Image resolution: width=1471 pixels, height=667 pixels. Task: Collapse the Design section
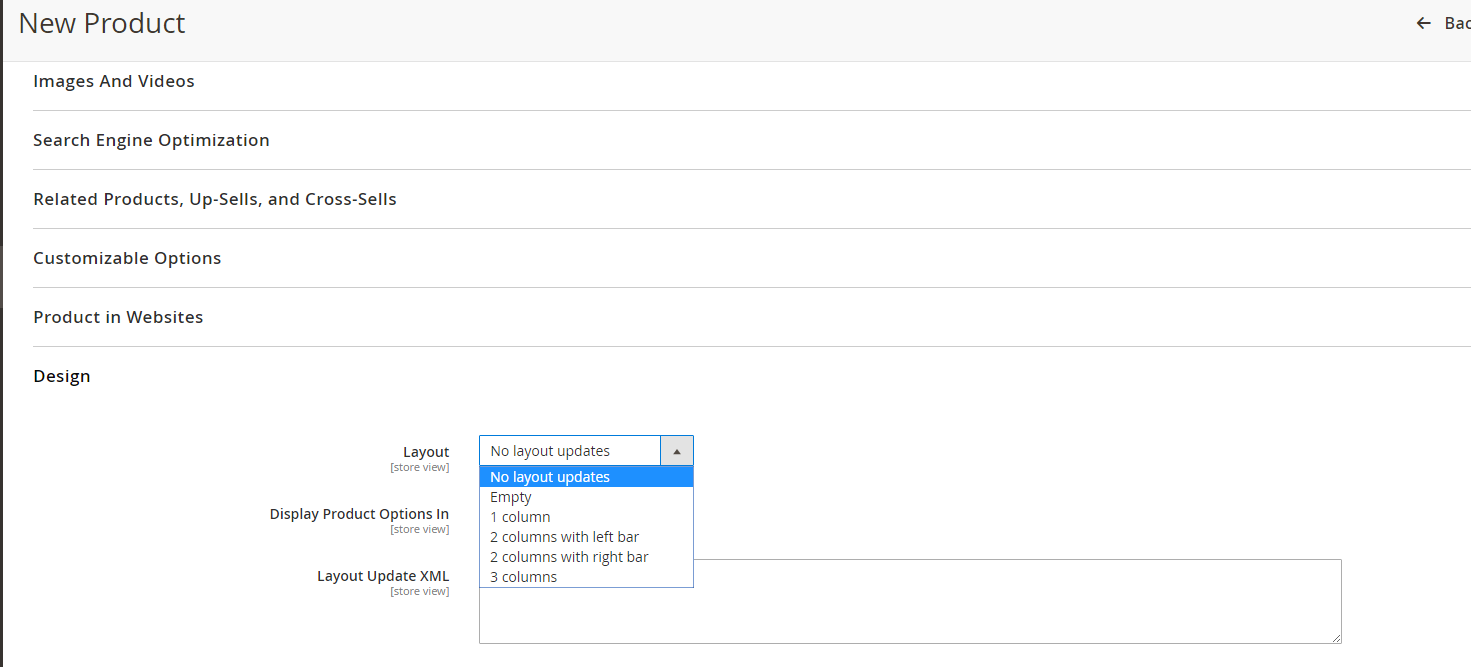click(62, 376)
